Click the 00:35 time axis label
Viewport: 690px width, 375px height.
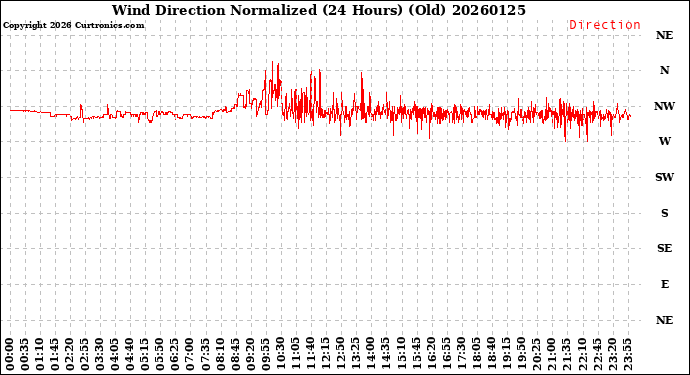25,355
